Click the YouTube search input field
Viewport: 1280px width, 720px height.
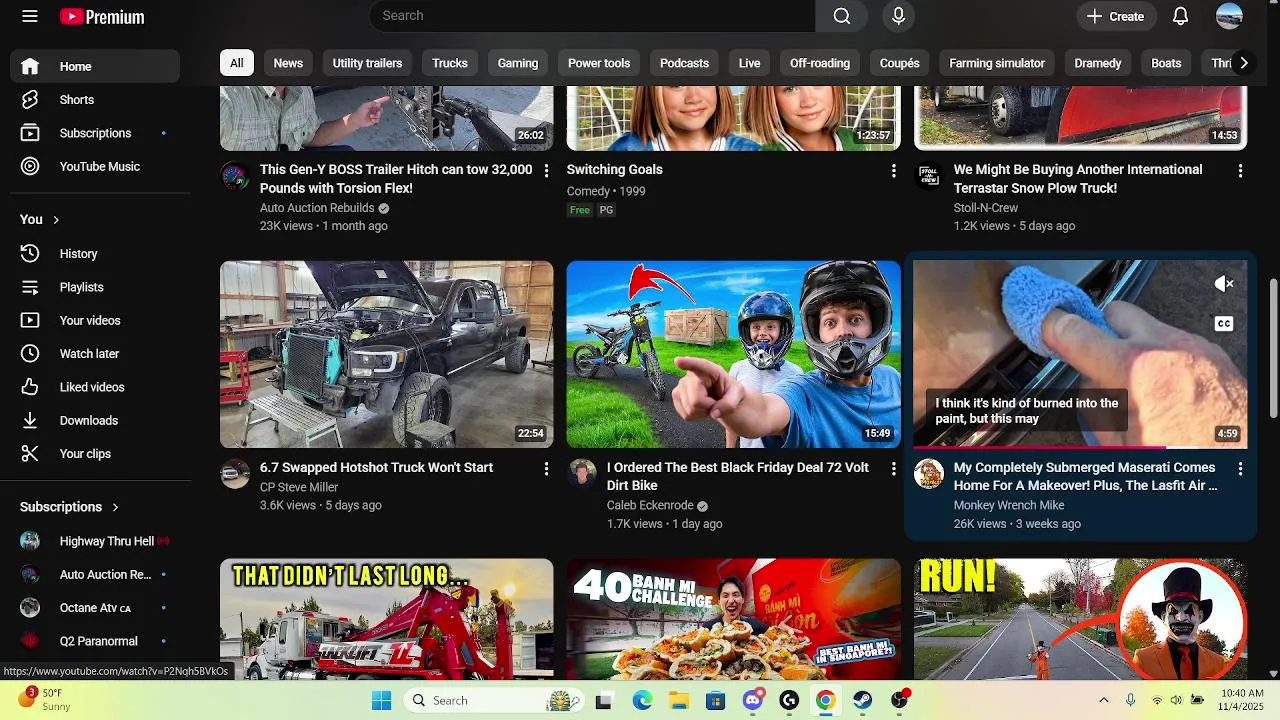593,16
